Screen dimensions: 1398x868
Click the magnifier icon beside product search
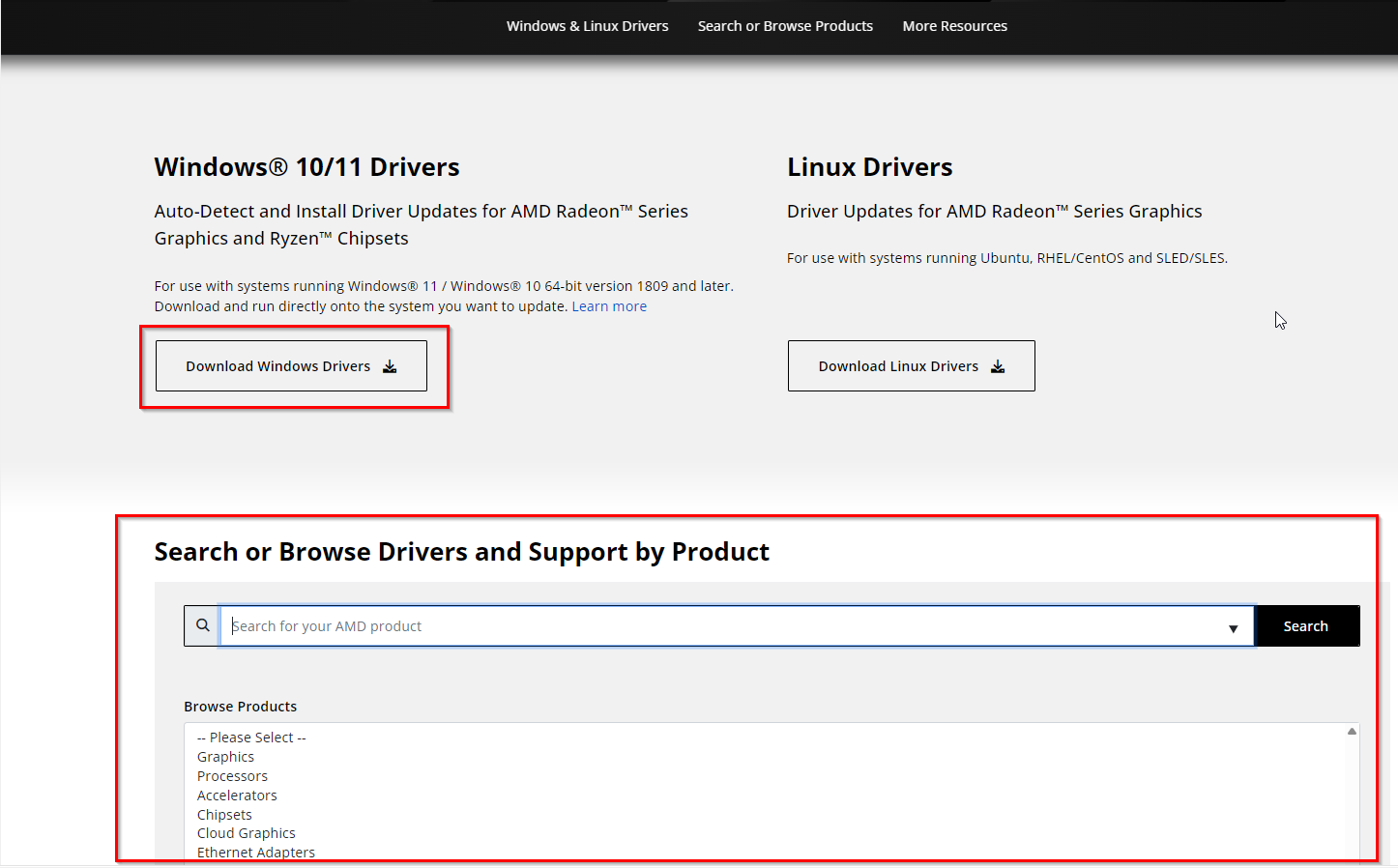(202, 625)
